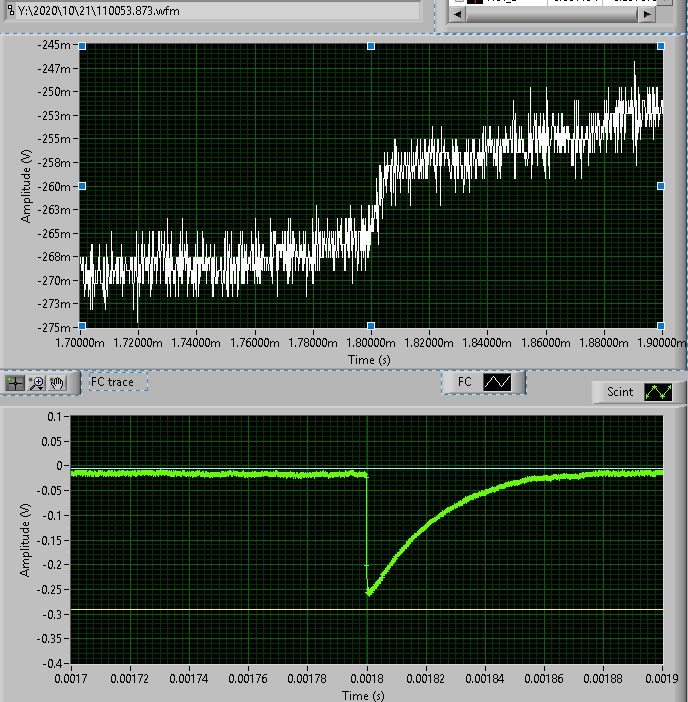Click the bottom-middle graph resize handle
This screenshot has width=688, height=702.
click(371, 326)
